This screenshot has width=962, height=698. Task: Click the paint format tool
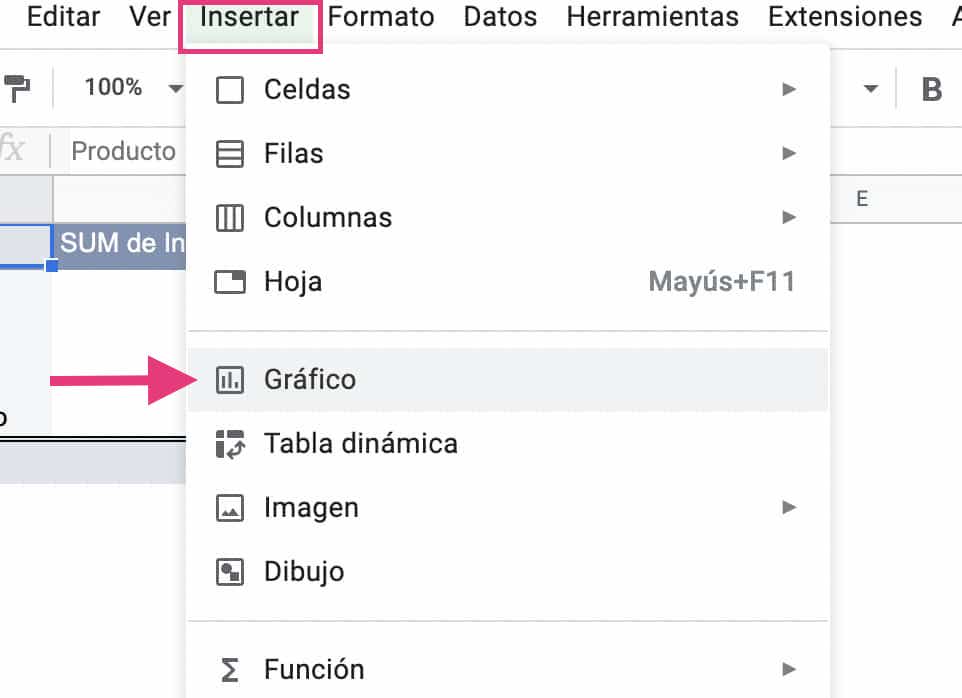pos(14,87)
